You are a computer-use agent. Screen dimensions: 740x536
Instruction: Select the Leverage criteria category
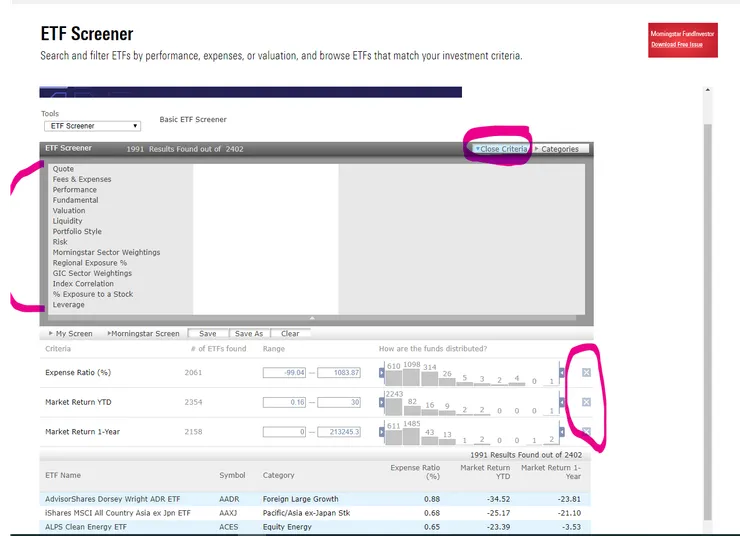(x=68, y=305)
